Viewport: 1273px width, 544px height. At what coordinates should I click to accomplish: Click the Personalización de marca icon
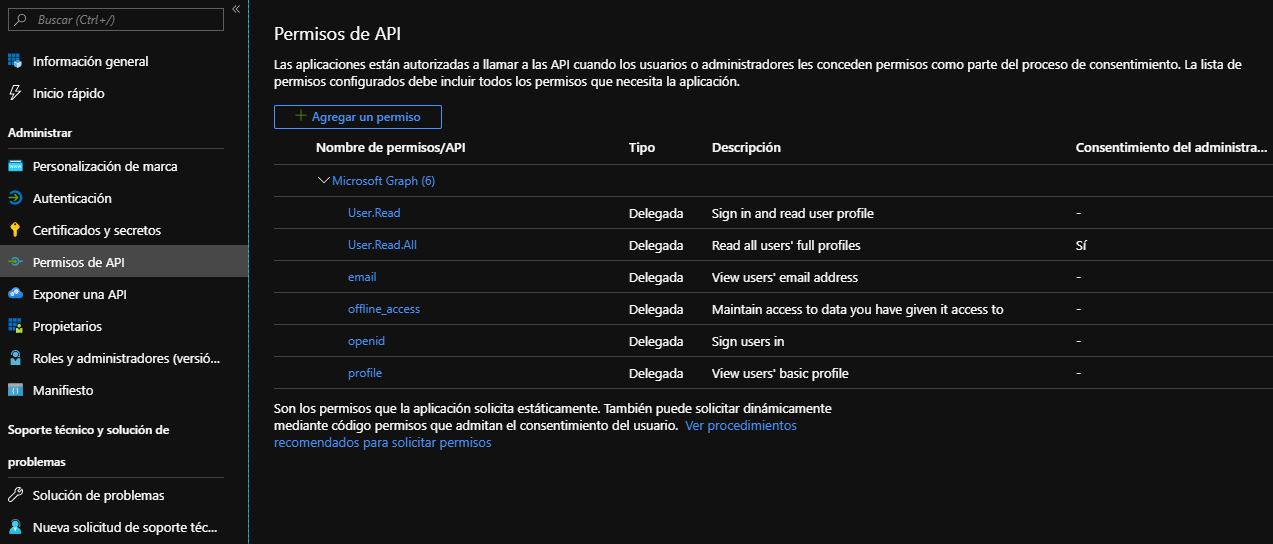coord(15,166)
